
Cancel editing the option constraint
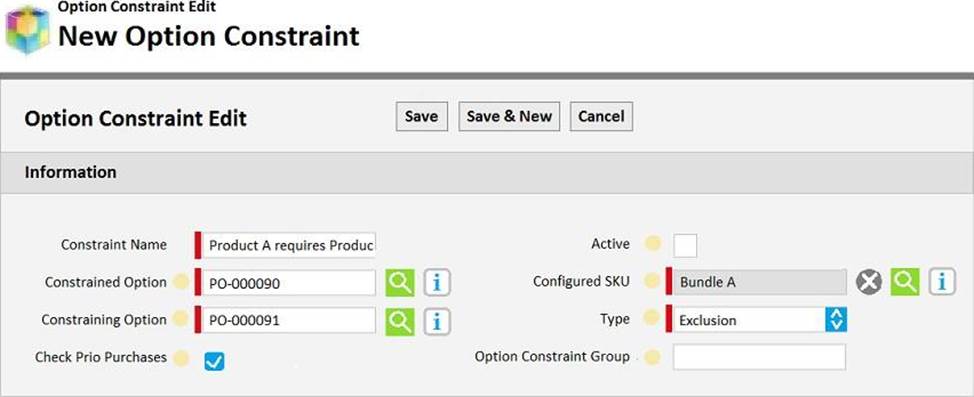pyautogui.click(x=601, y=116)
